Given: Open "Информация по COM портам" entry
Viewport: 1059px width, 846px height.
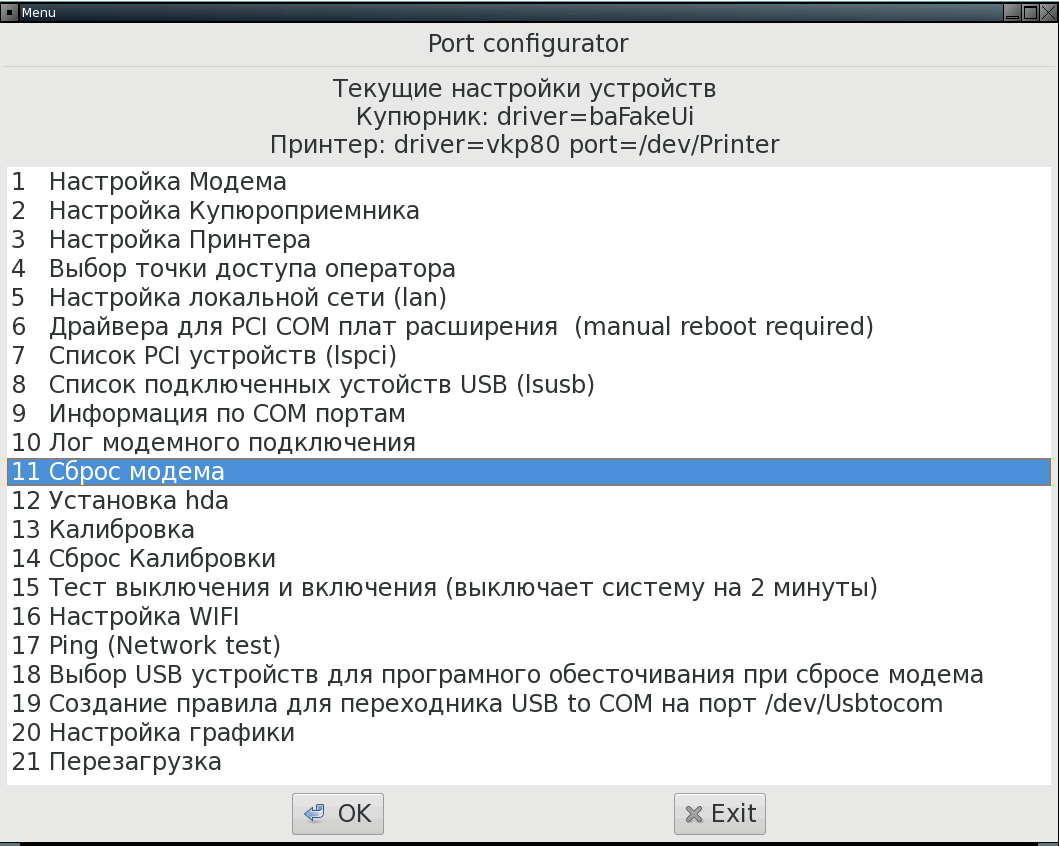Looking at the screenshot, I should [x=227, y=414].
